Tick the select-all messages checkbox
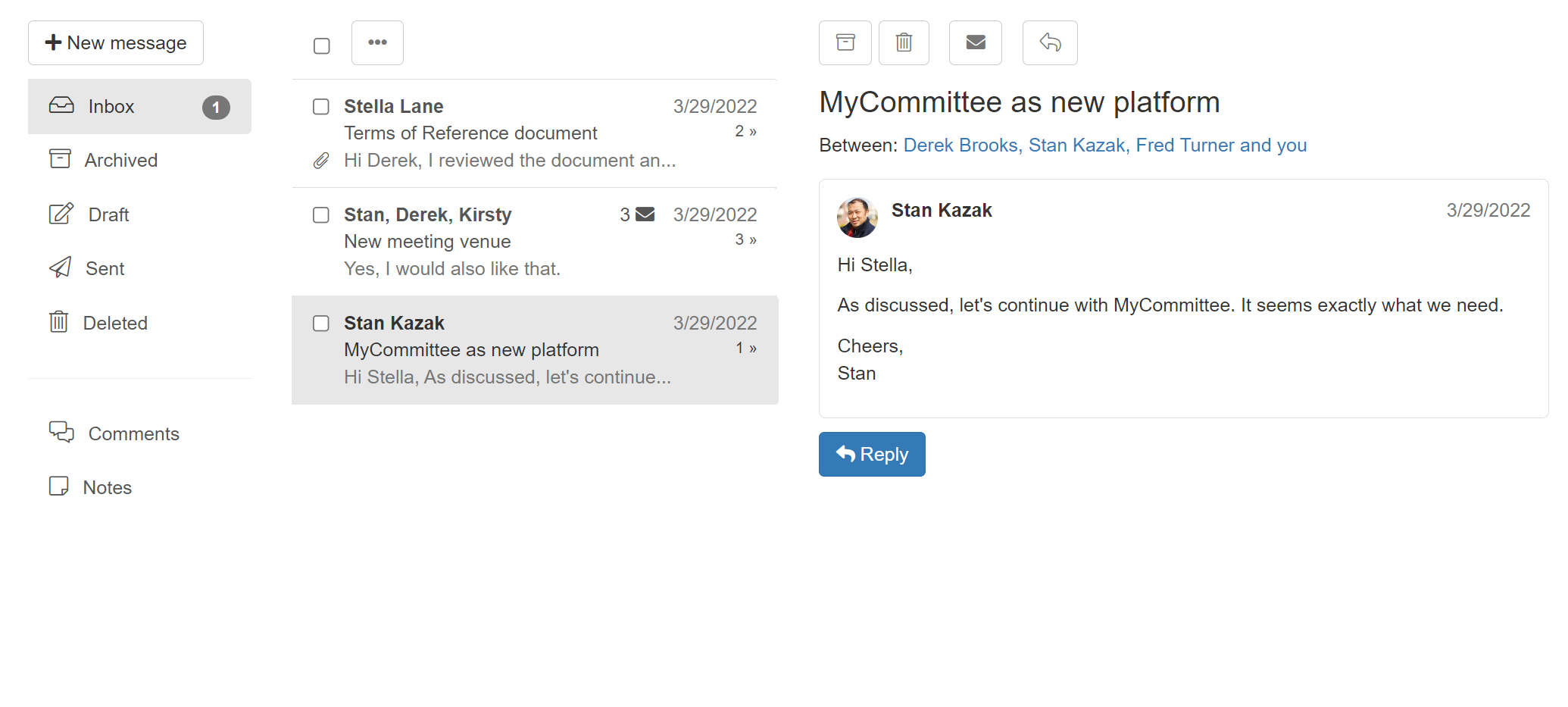The image size is (1568, 707). (322, 46)
